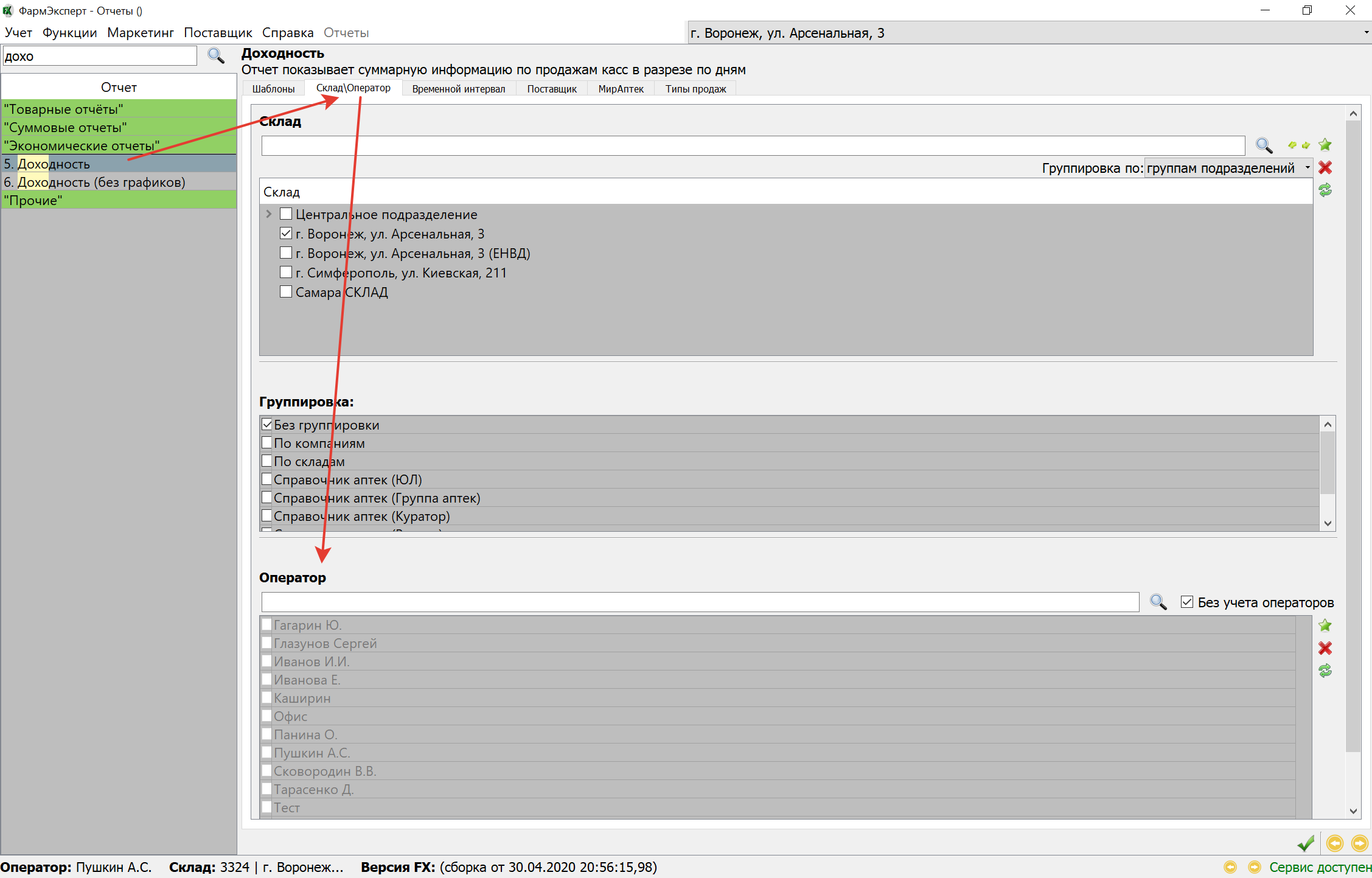Click the report search magnifier icon

pyautogui.click(x=215, y=56)
